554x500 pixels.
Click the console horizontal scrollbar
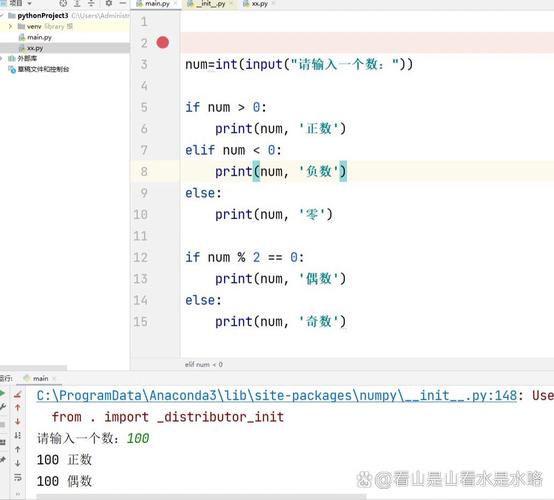[x=201, y=497]
